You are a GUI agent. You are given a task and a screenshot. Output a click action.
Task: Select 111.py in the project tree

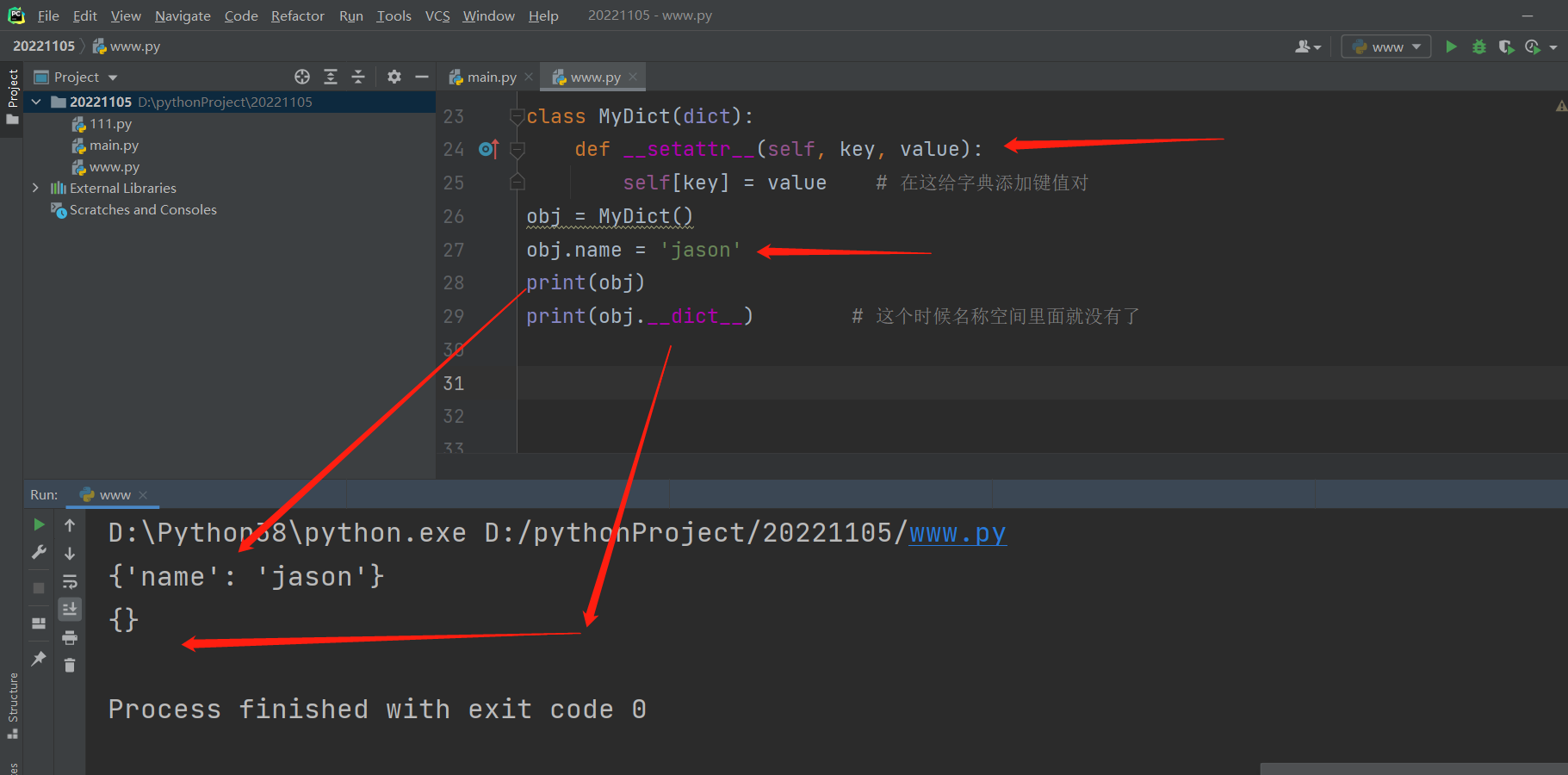pos(110,124)
